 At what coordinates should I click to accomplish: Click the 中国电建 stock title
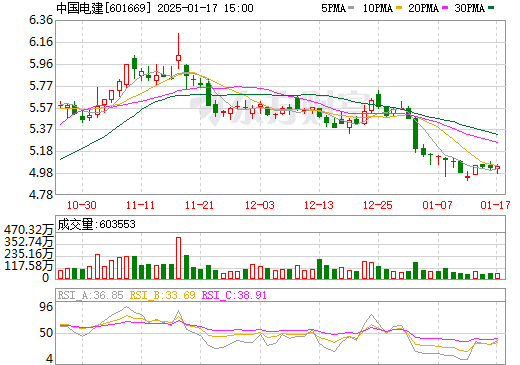80,8
